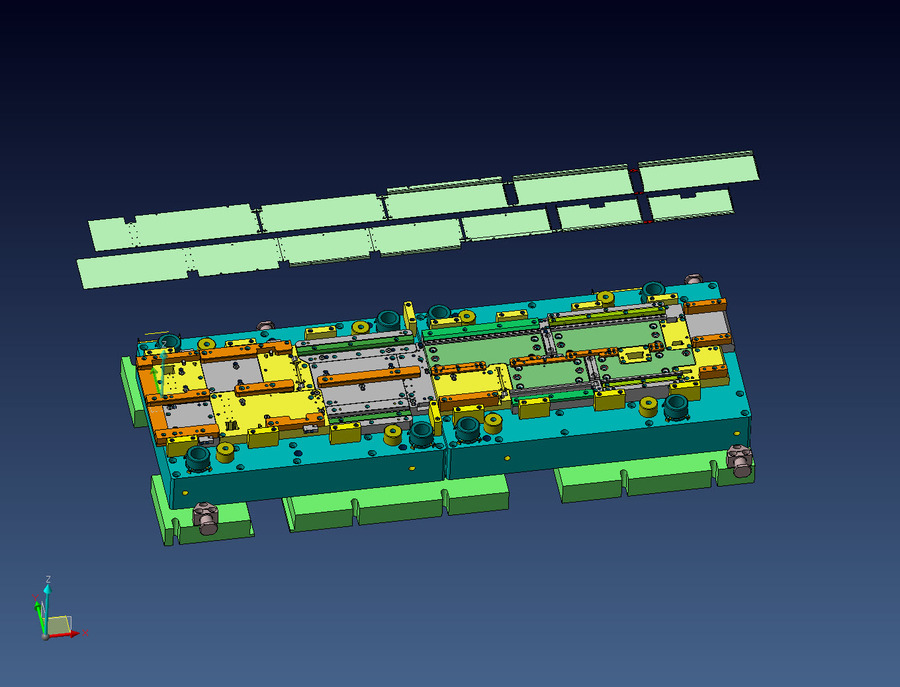The image size is (900, 687).
Task: Select gray lifting bolt at far-right die corner
Action: [x=740, y=461]
